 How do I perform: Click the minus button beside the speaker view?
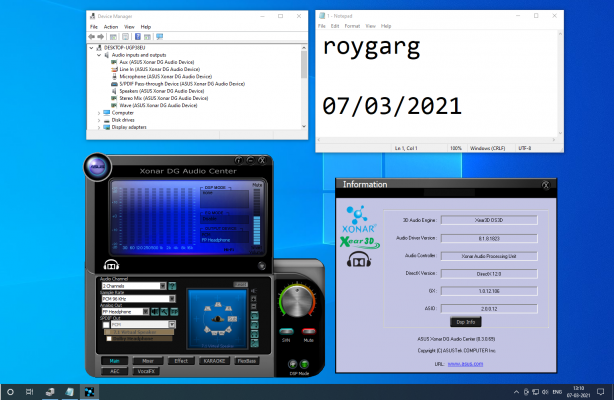tap(254, 306)
